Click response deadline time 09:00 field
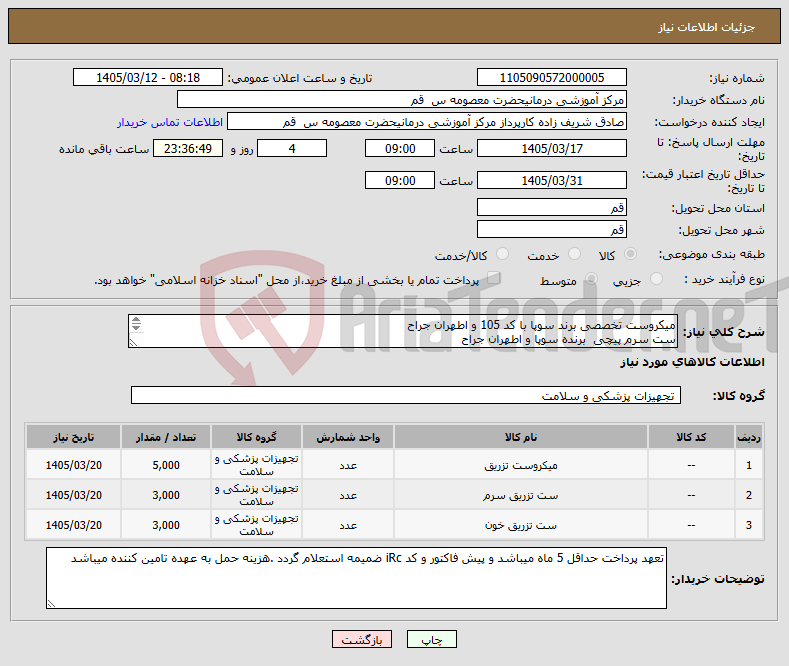The image size is (789, 666). (400, 148)
